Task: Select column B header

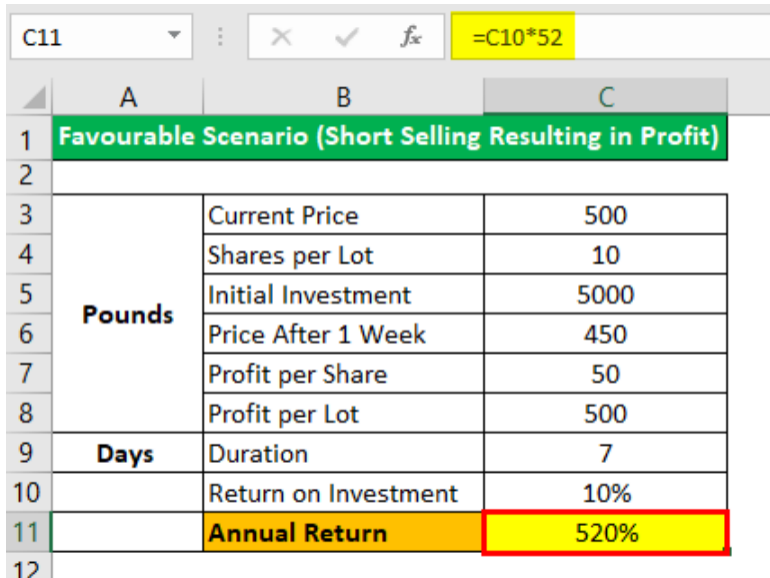Action: [343, 97]
